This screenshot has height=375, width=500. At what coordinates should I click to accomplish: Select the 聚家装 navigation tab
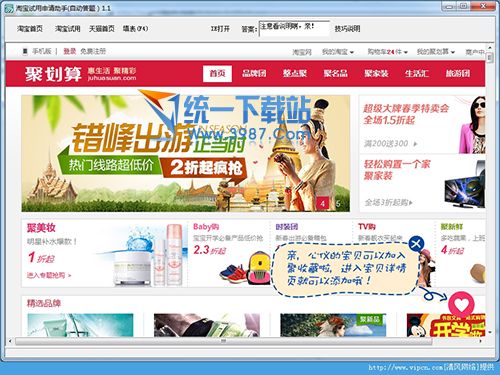coord(376,73)
